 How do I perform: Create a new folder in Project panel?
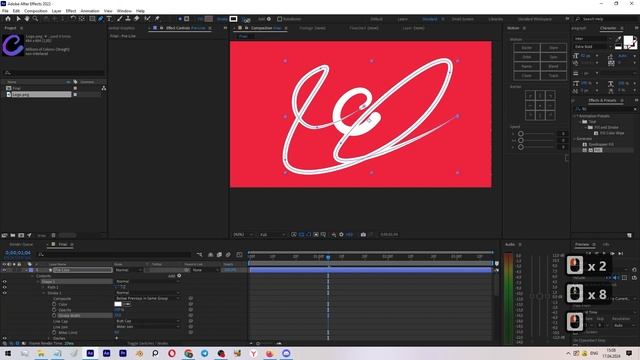click(13, 236)
